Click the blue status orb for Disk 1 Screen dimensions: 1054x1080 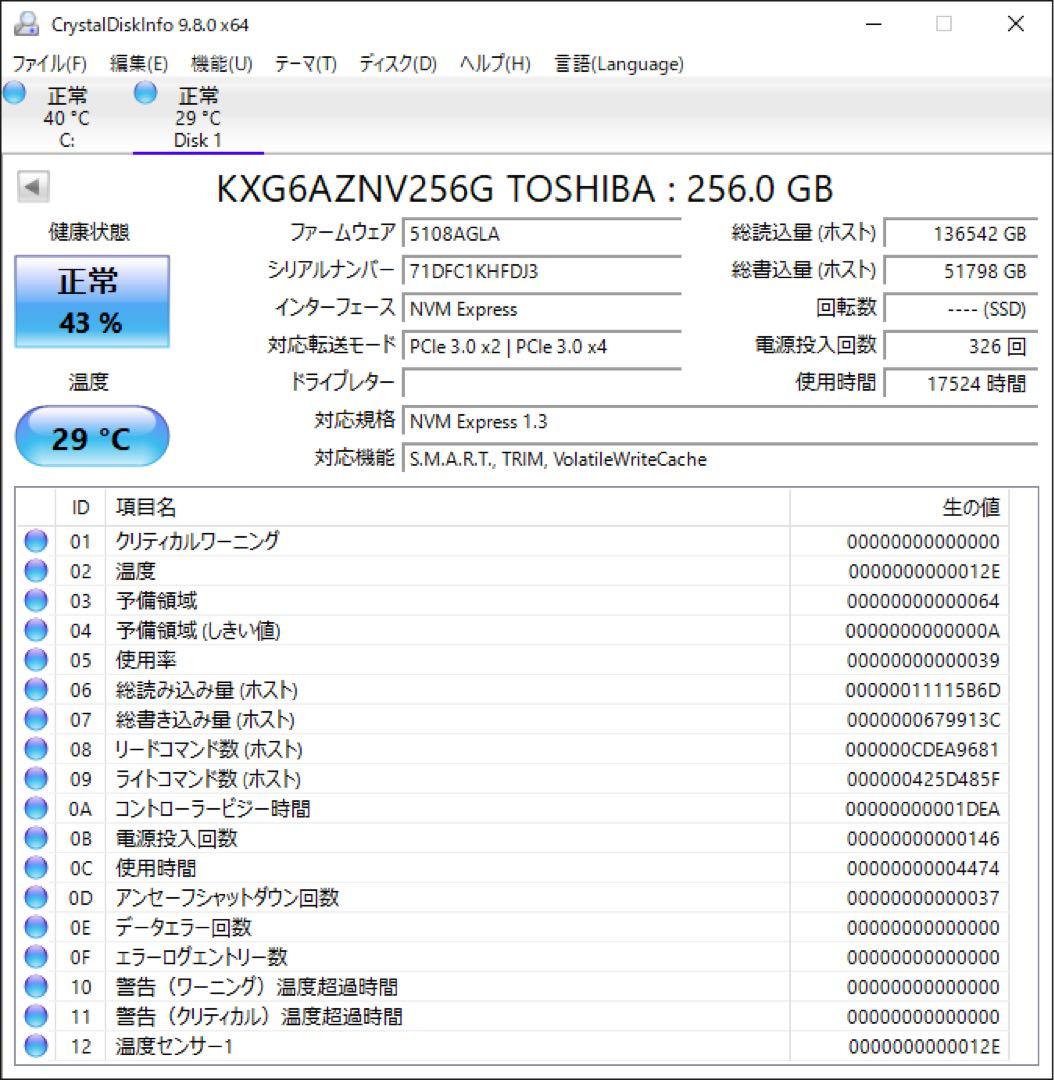tap(145, 92)
